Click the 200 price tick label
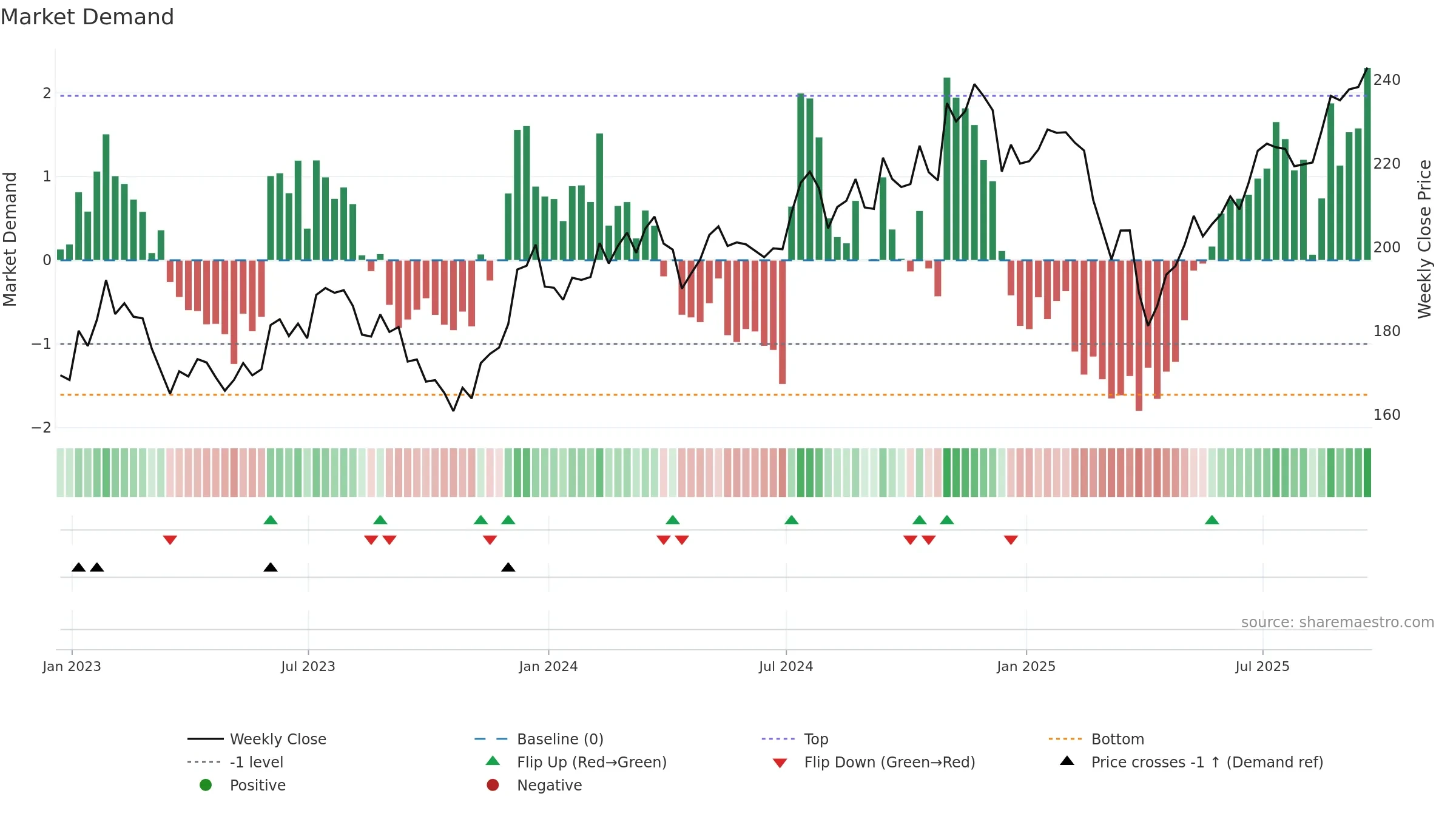The height and width of the screenshot is (819, 1456). coord(1387,248)
